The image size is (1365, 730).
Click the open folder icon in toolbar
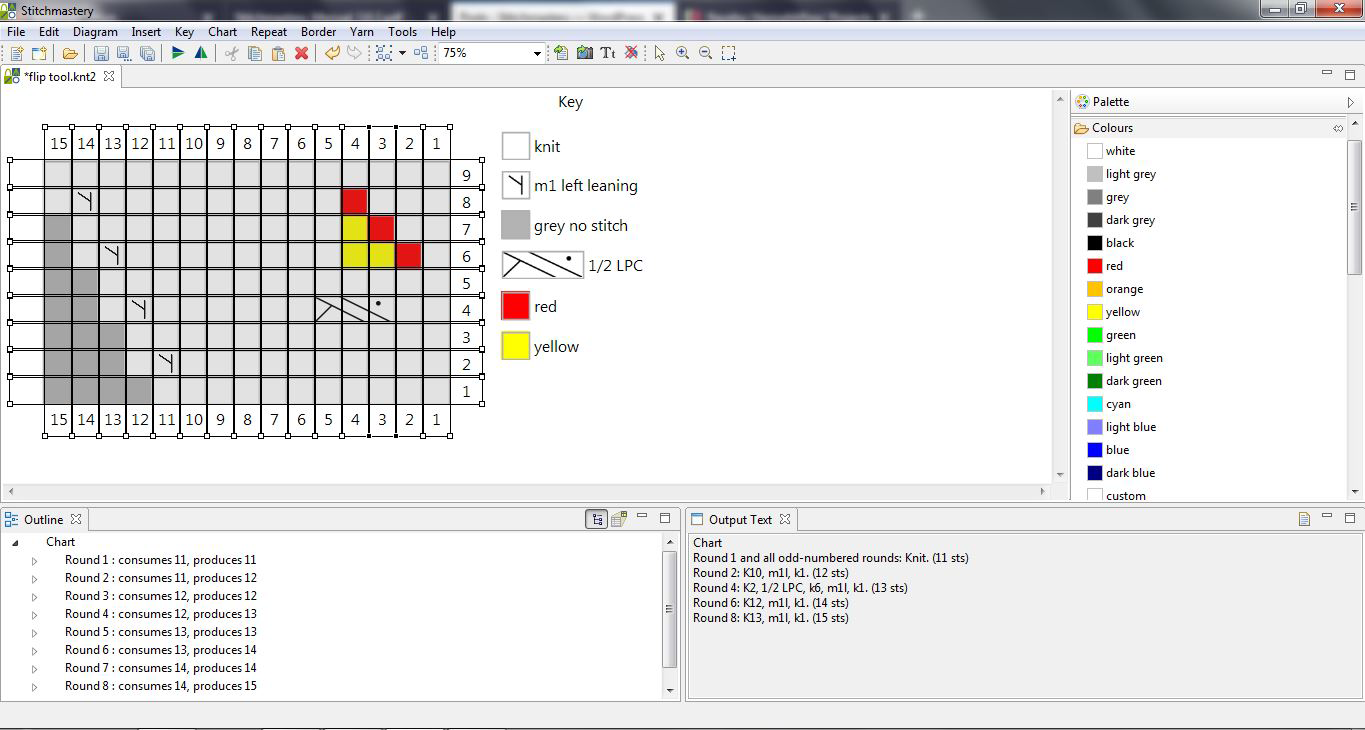(70, 53)
